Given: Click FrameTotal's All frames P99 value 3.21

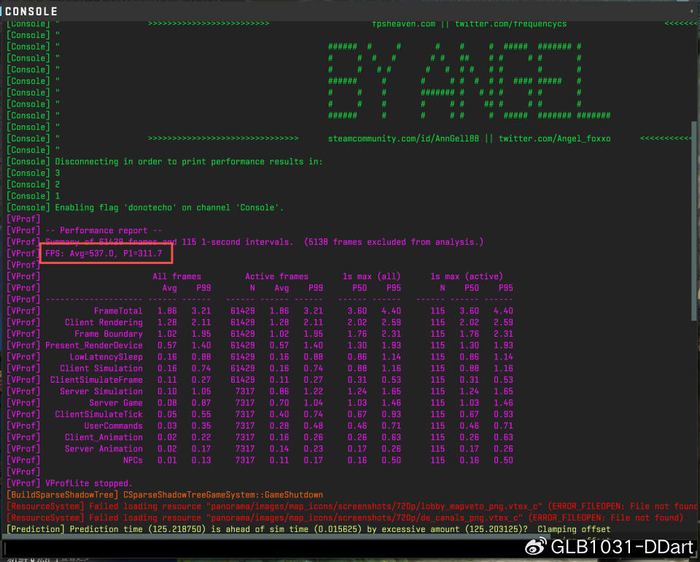Looking at the screenshot, I should coord(201,311).
